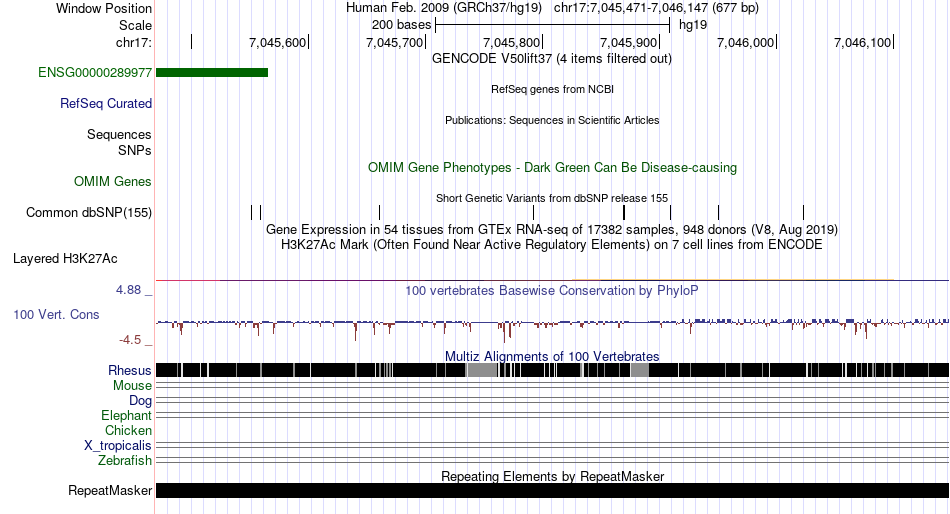Click the Layered H3K27Ac track label
Viewport: 950px width, 514px height.
(x=65, y=259)
